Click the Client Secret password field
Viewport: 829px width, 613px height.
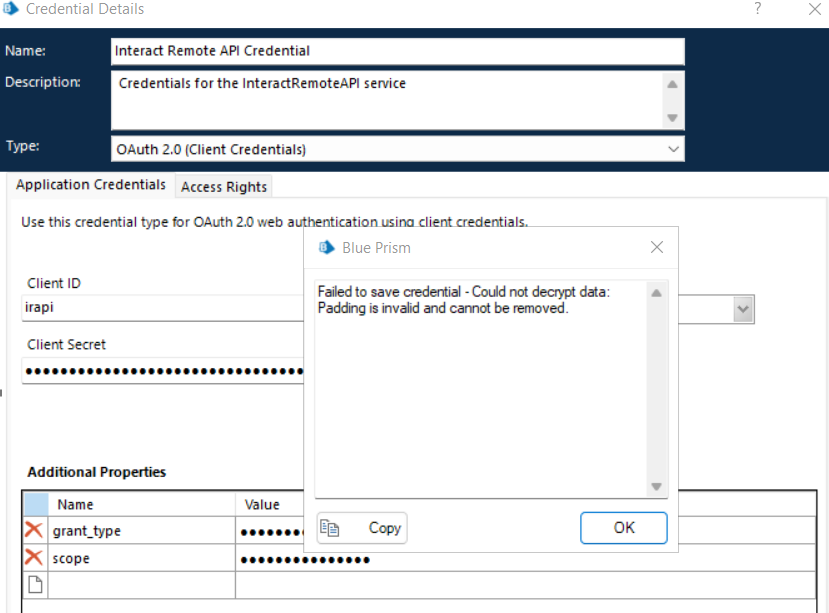pos(160,372)
